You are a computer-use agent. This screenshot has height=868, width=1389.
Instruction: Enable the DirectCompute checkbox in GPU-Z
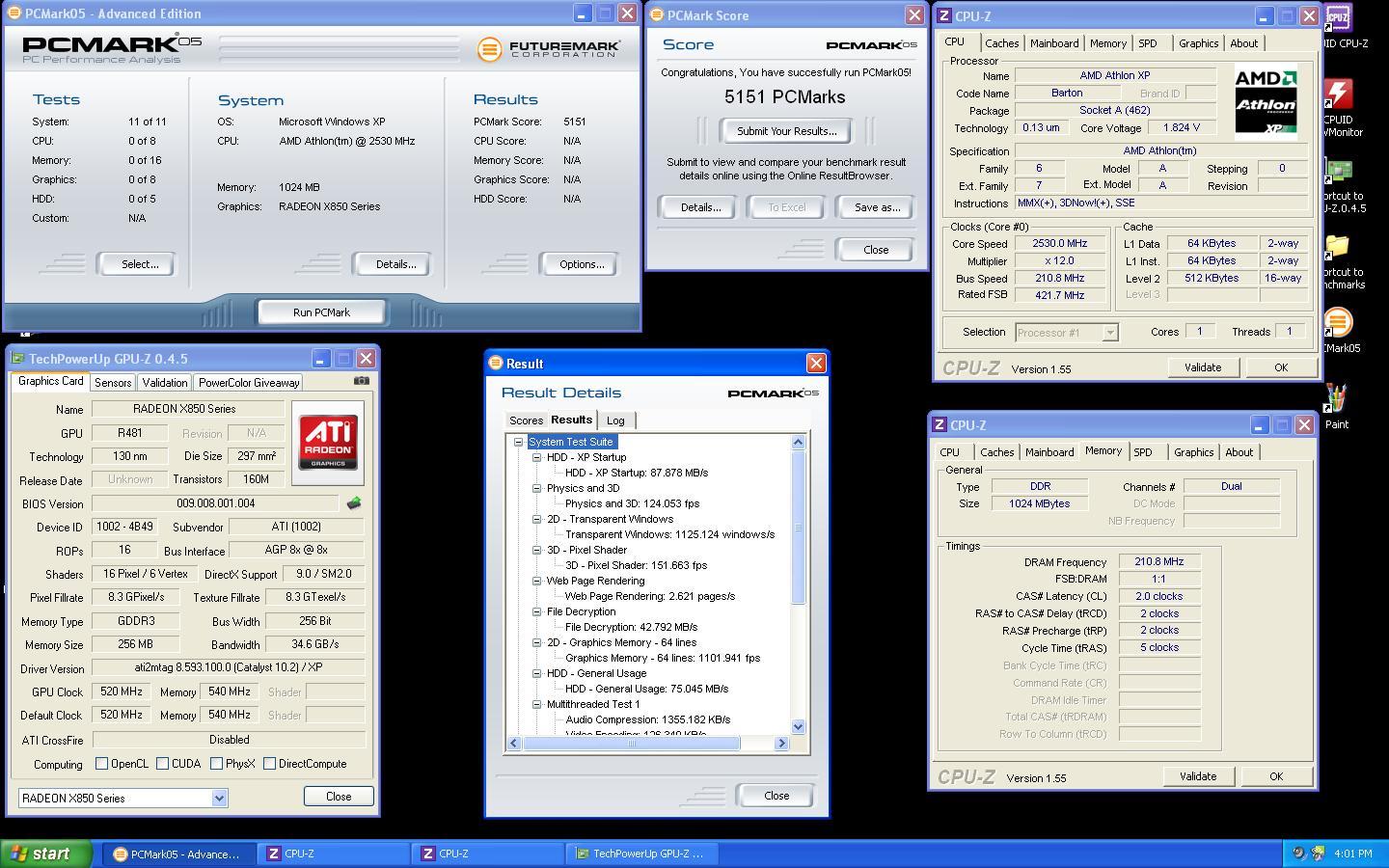click(269, 764)
